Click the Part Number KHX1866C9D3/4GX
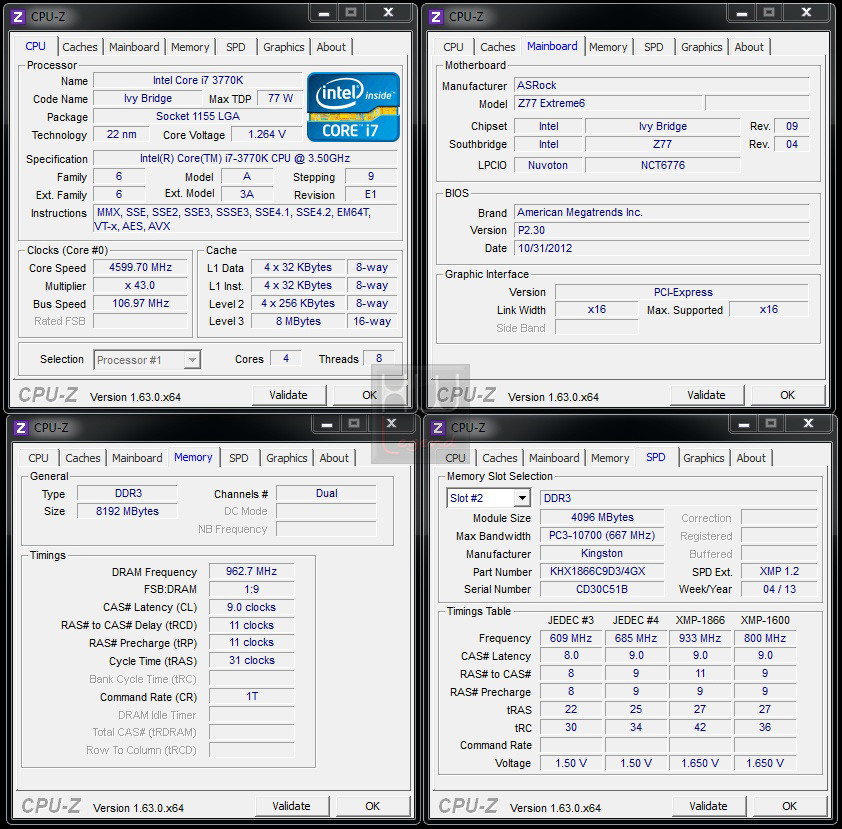The image size is (842, 829). [x=602, y=571]
